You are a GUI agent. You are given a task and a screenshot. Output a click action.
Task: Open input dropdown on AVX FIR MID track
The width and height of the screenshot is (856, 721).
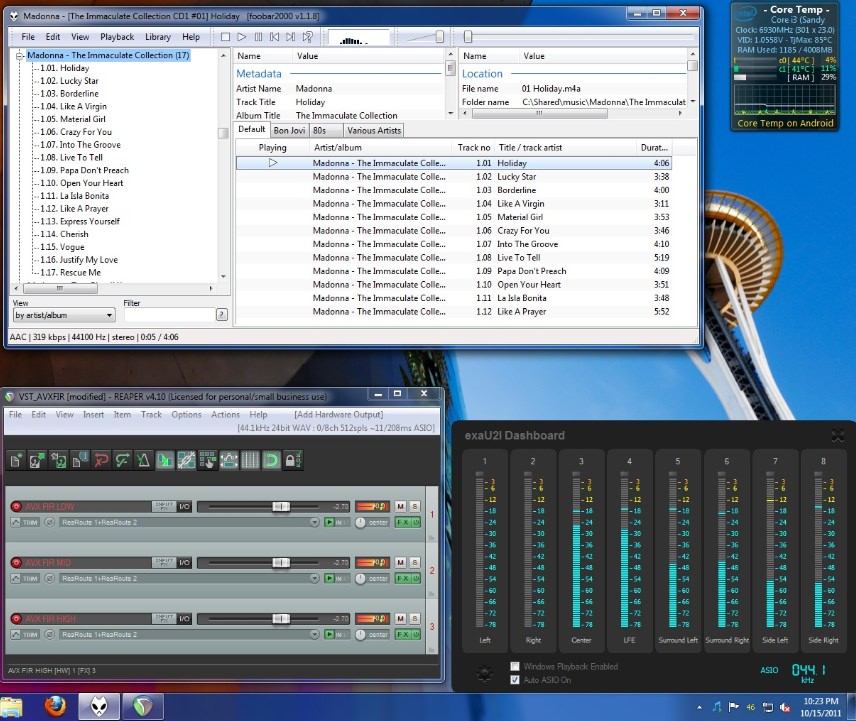[314, 579]
